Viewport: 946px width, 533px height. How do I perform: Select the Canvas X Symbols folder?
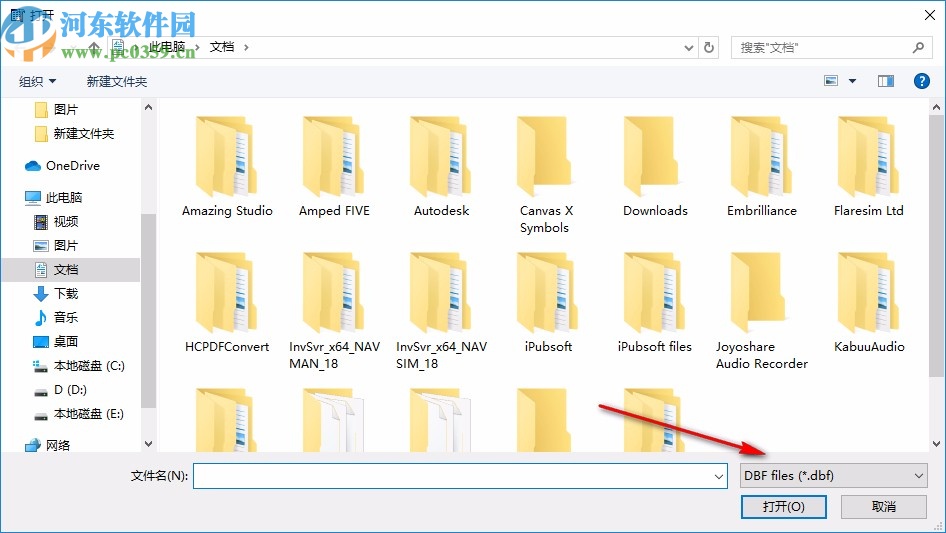(x=547, y=175)
